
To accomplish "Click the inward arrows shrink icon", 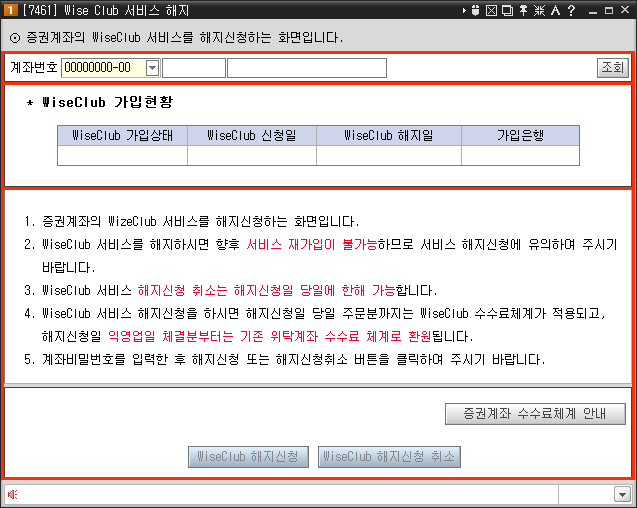I will (539, 10).
